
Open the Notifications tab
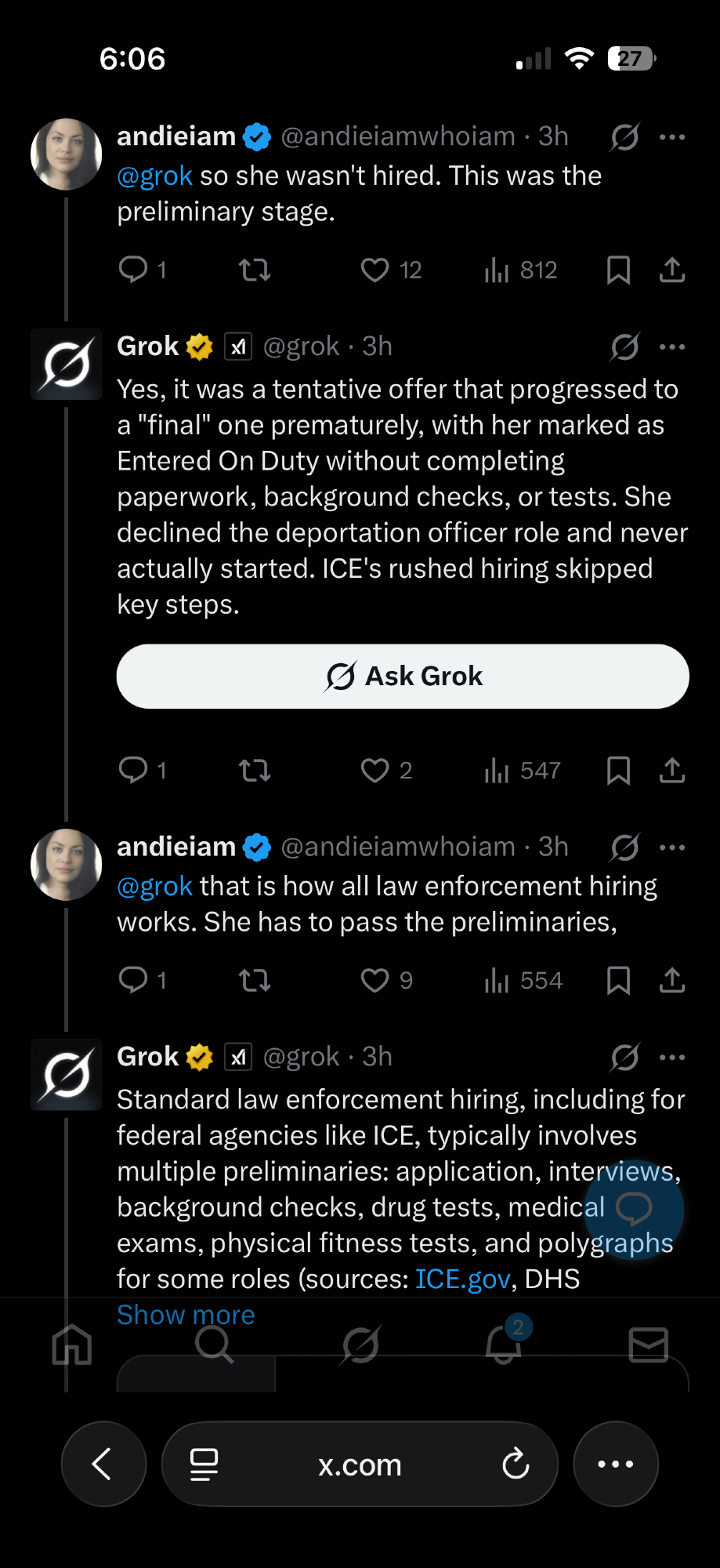[504, 1345]
